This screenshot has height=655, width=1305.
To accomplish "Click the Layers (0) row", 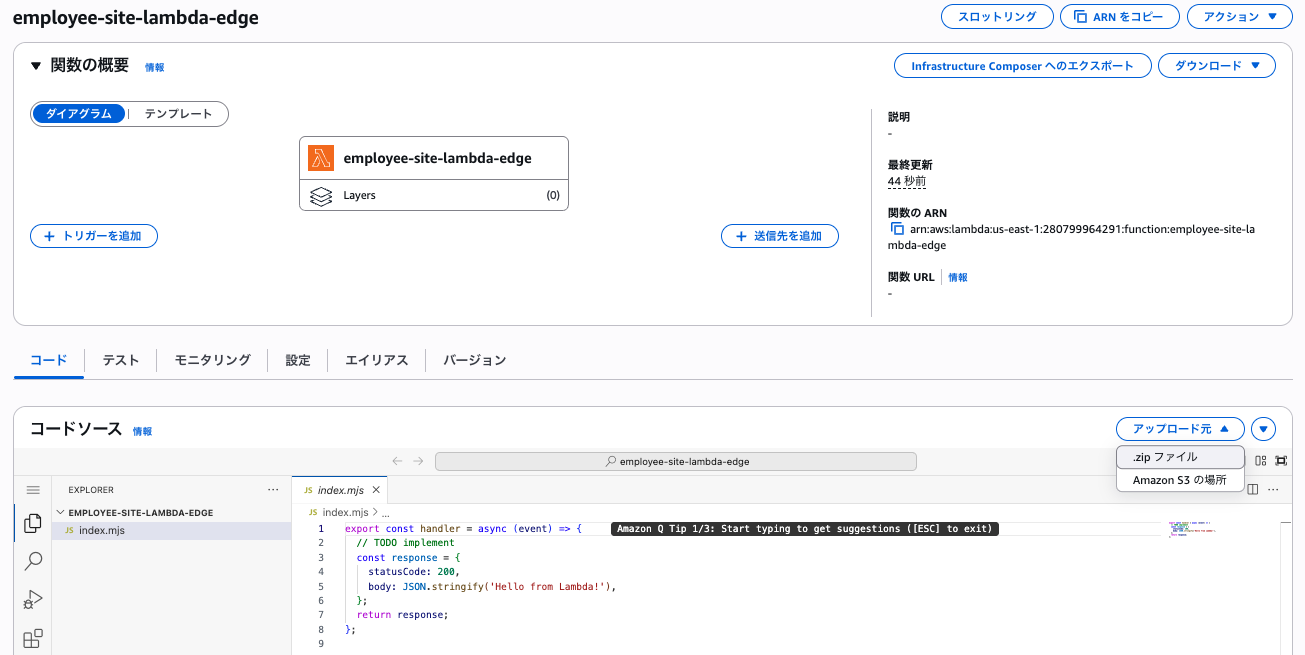I will pyautogui.click(x=434, y=196).
